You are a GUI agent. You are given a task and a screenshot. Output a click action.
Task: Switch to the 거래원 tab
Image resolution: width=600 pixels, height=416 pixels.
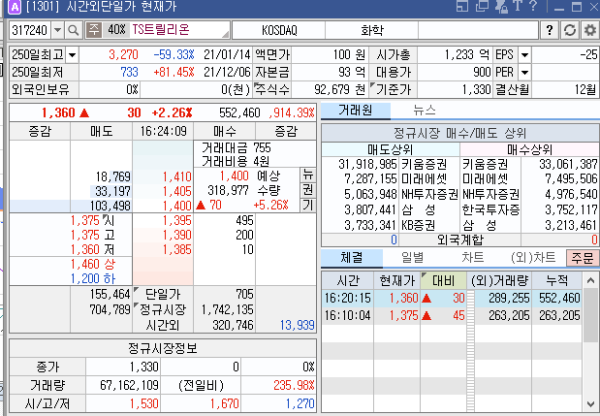click(355, 111)
